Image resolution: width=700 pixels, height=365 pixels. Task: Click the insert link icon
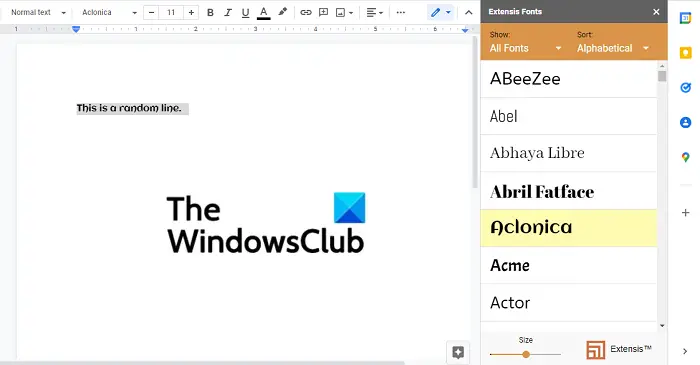tap(306, 12)
